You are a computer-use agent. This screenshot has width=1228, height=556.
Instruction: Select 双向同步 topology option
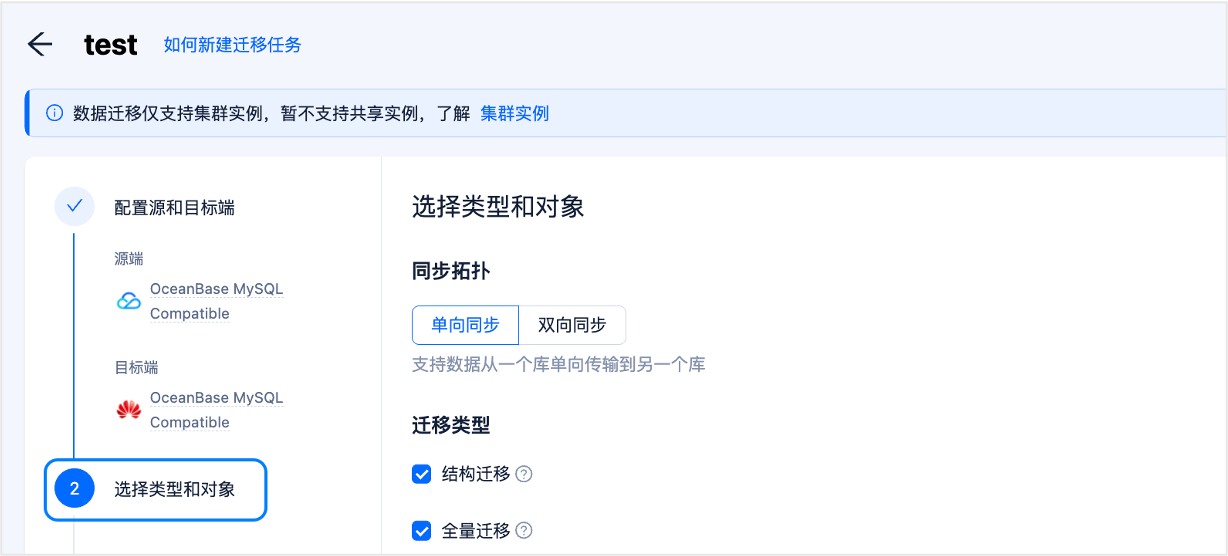[572, 325]
